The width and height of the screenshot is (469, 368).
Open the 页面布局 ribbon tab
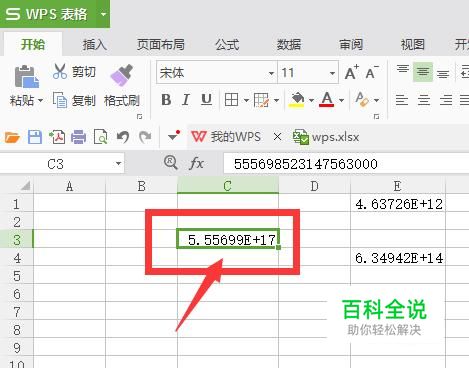coord(161,44)
